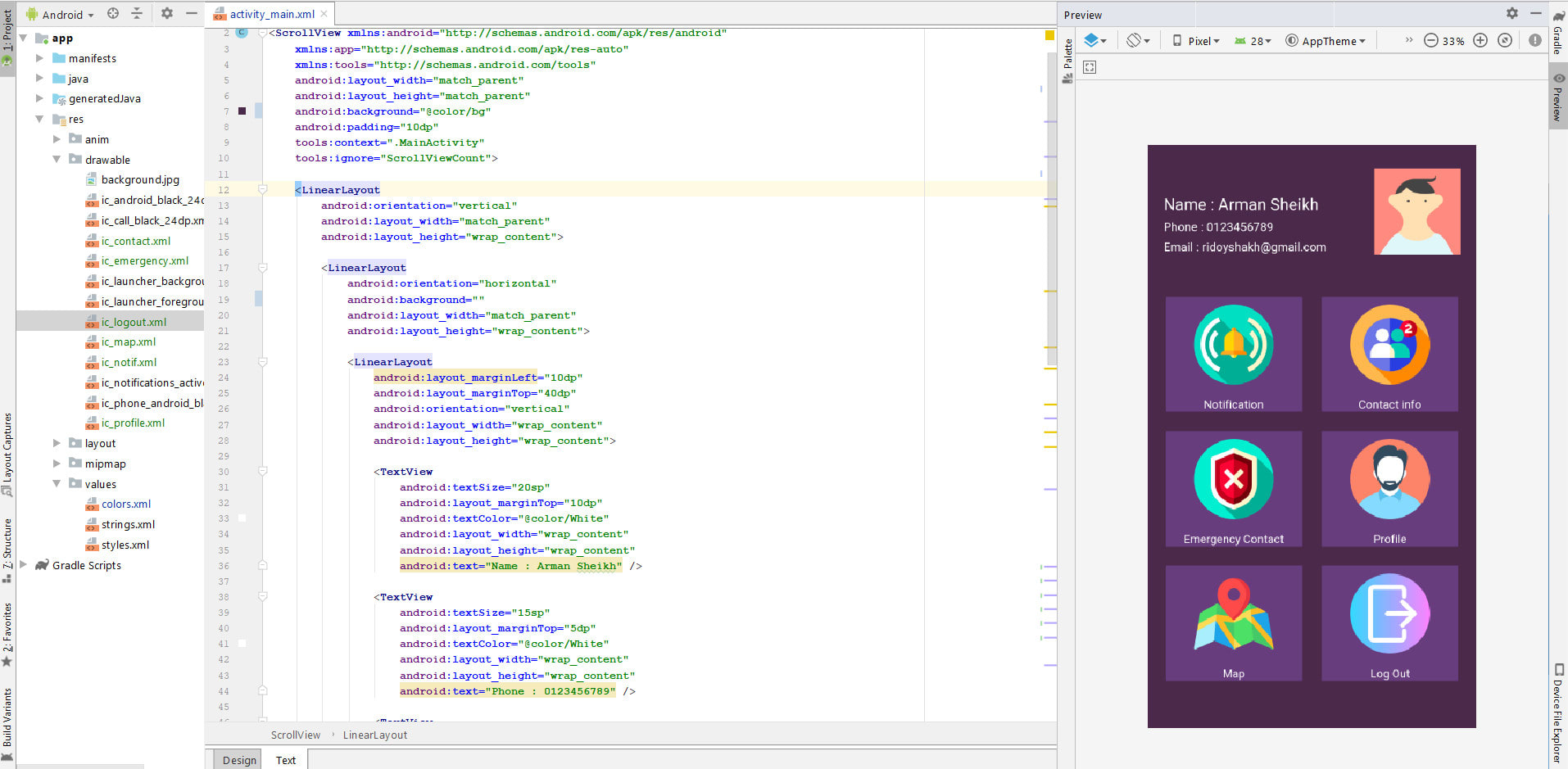1568x769 pixels.
Task: Click LinearLayout in the breadcrumb bar
Action: tap(374, 735)
